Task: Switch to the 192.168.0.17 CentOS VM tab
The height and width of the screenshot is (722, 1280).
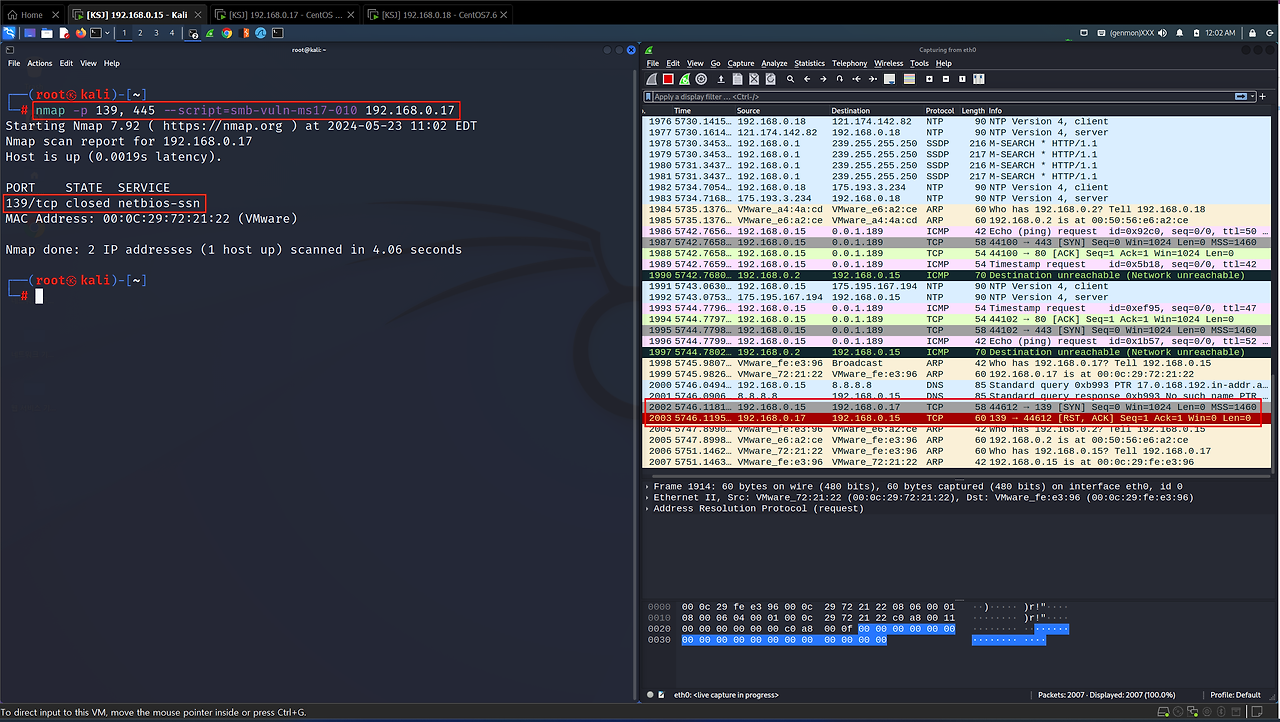Action: (x=283, y=15)
